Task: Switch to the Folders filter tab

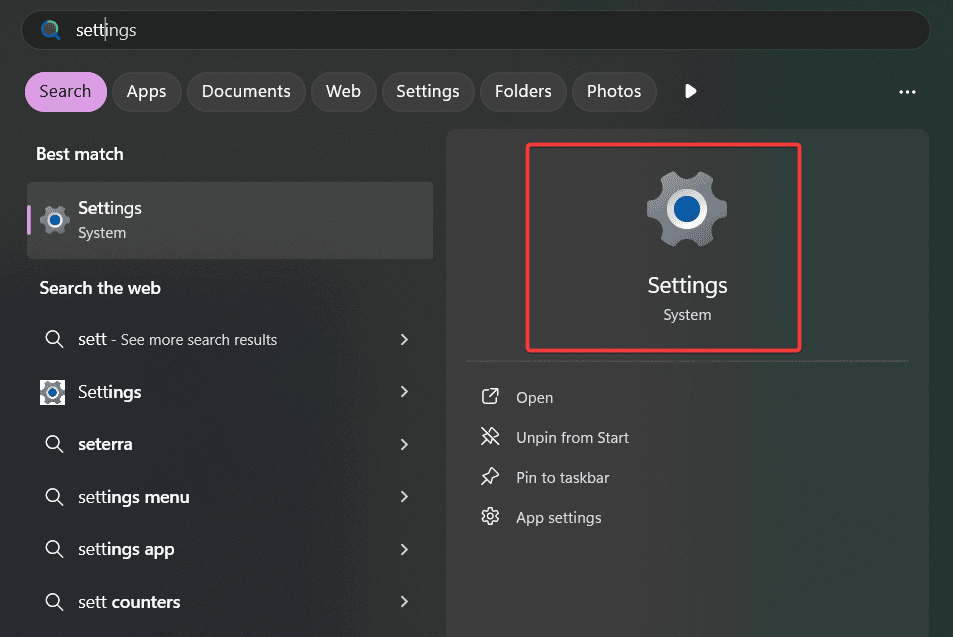Action: 523,92
